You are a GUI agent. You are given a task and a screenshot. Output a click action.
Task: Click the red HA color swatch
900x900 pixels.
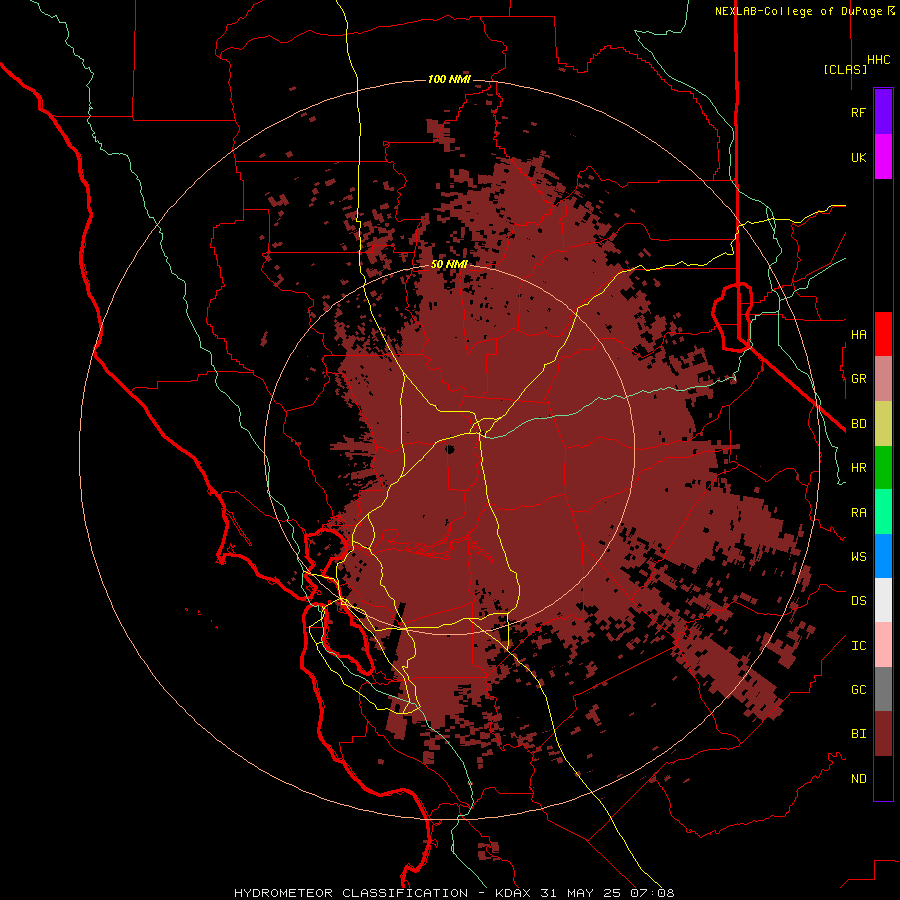click(x=883, y=334)
